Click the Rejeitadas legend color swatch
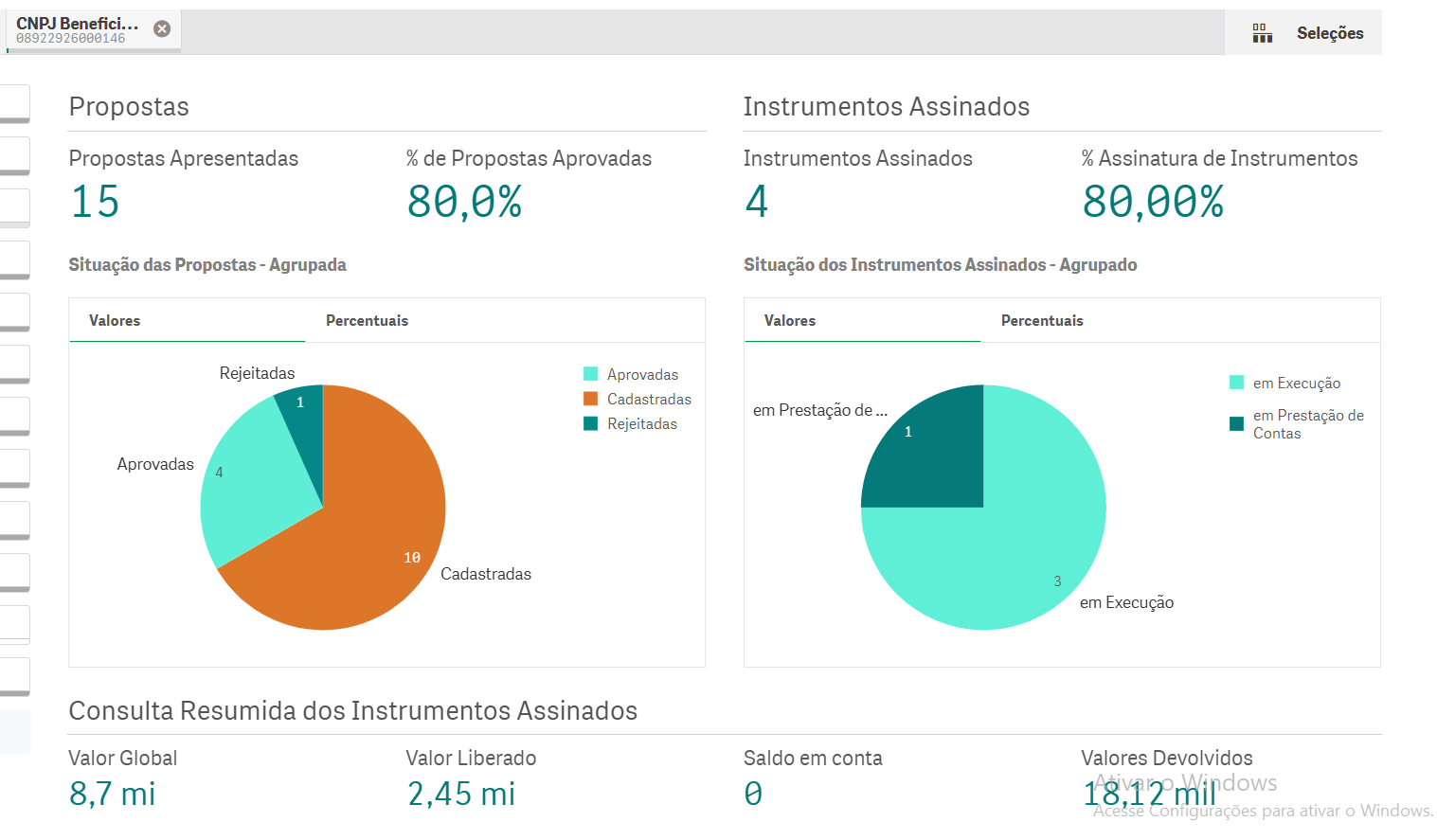Screen dimensions: 1437x840 pos(591,423)
